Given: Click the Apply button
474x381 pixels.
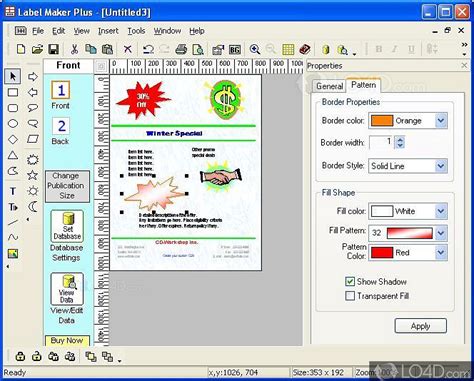Looking at the screenshot, I should point(421,326).
